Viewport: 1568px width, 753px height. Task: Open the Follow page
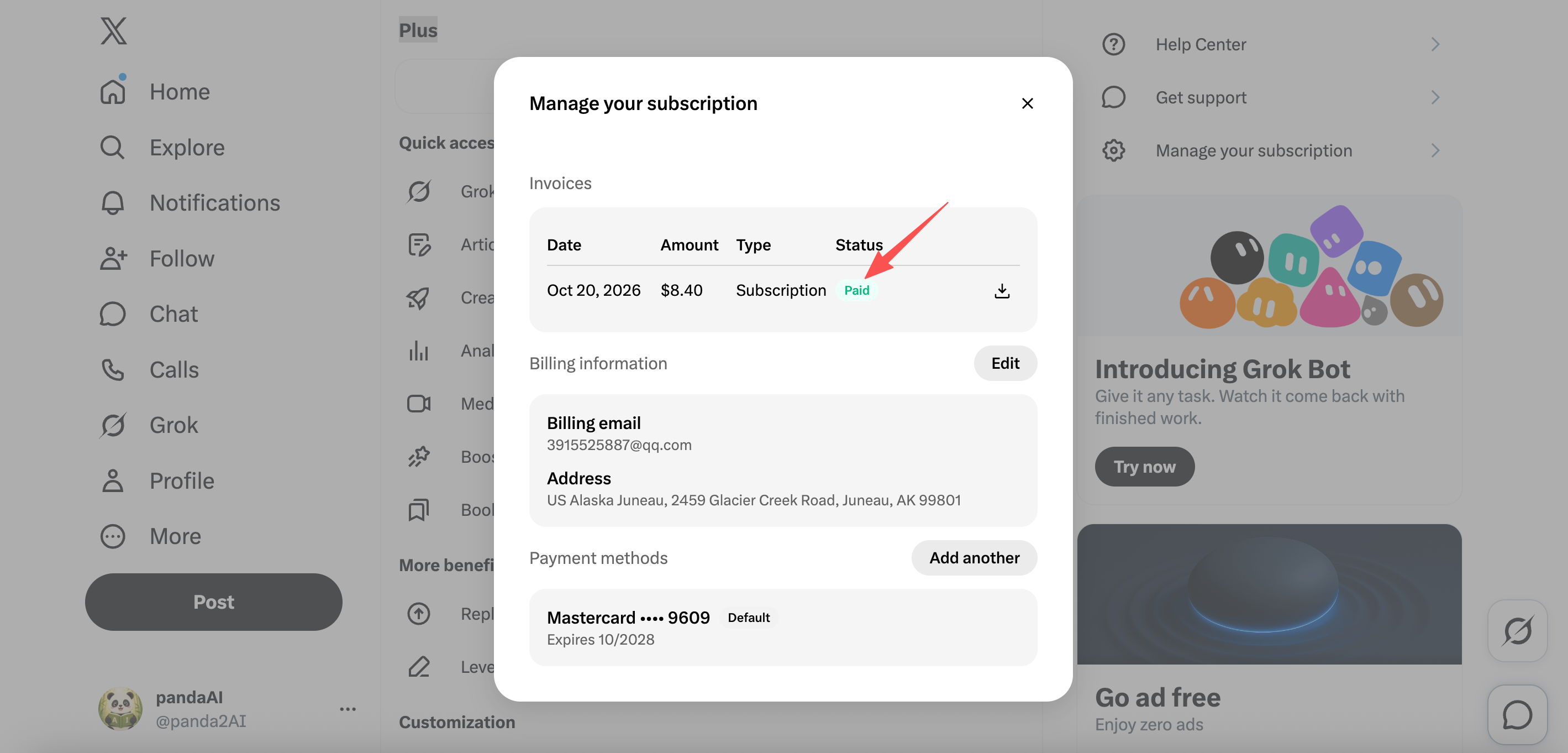(157, 258)
